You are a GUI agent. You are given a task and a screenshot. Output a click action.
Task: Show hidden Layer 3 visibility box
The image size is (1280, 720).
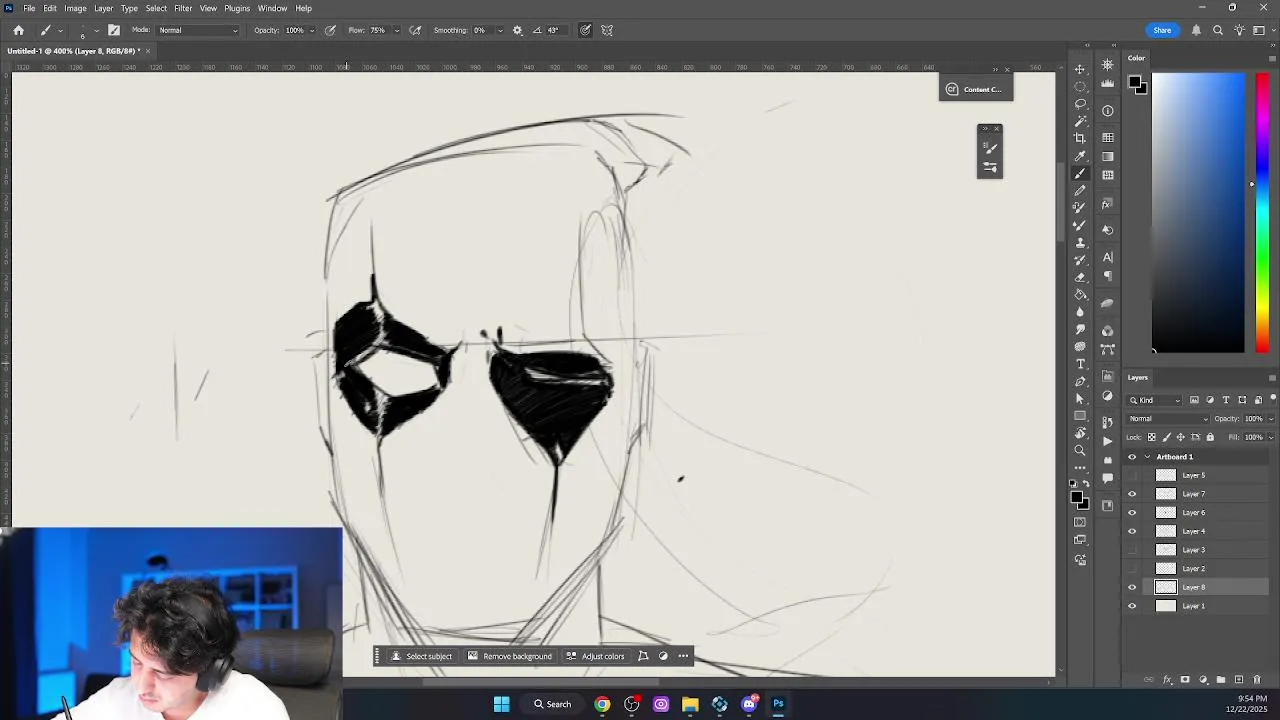[1132, 550]
